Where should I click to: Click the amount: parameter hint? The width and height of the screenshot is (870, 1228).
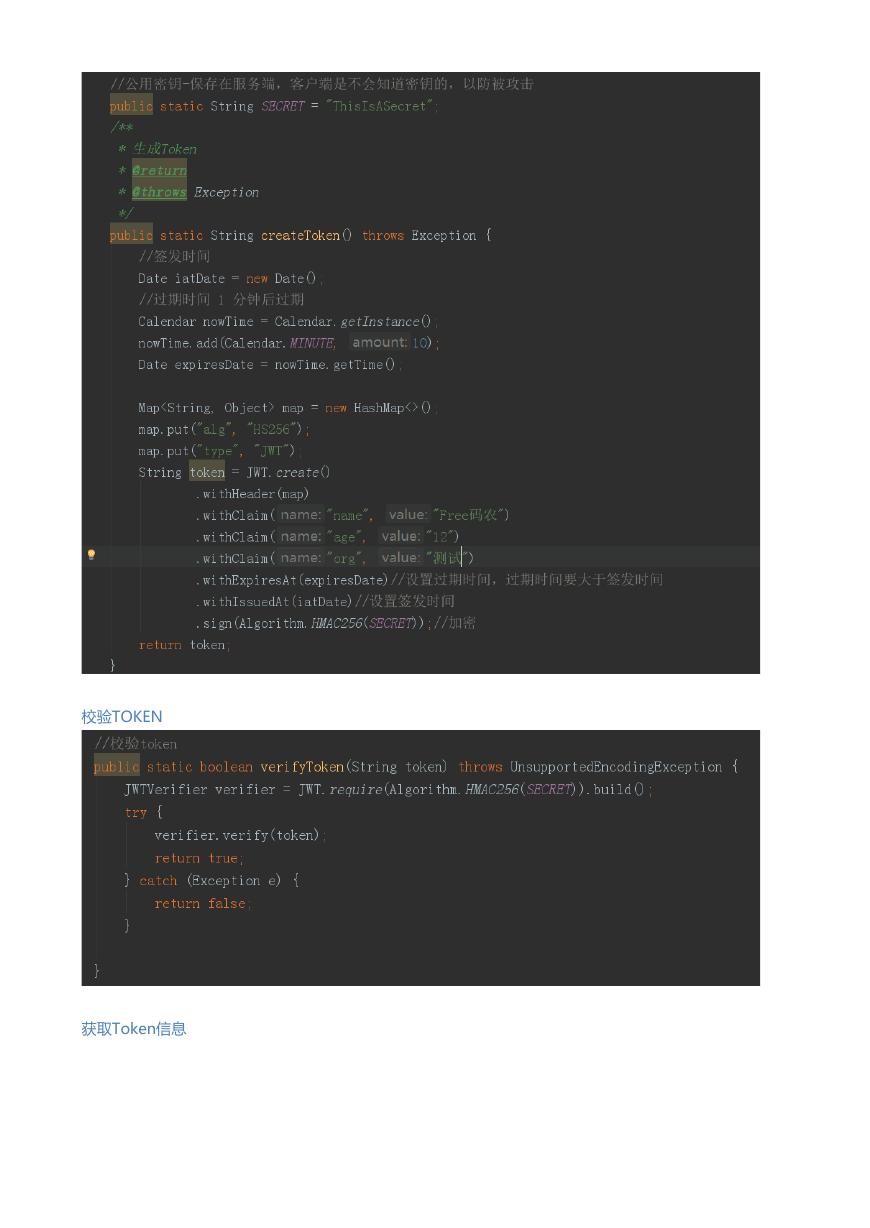(380, 342)
